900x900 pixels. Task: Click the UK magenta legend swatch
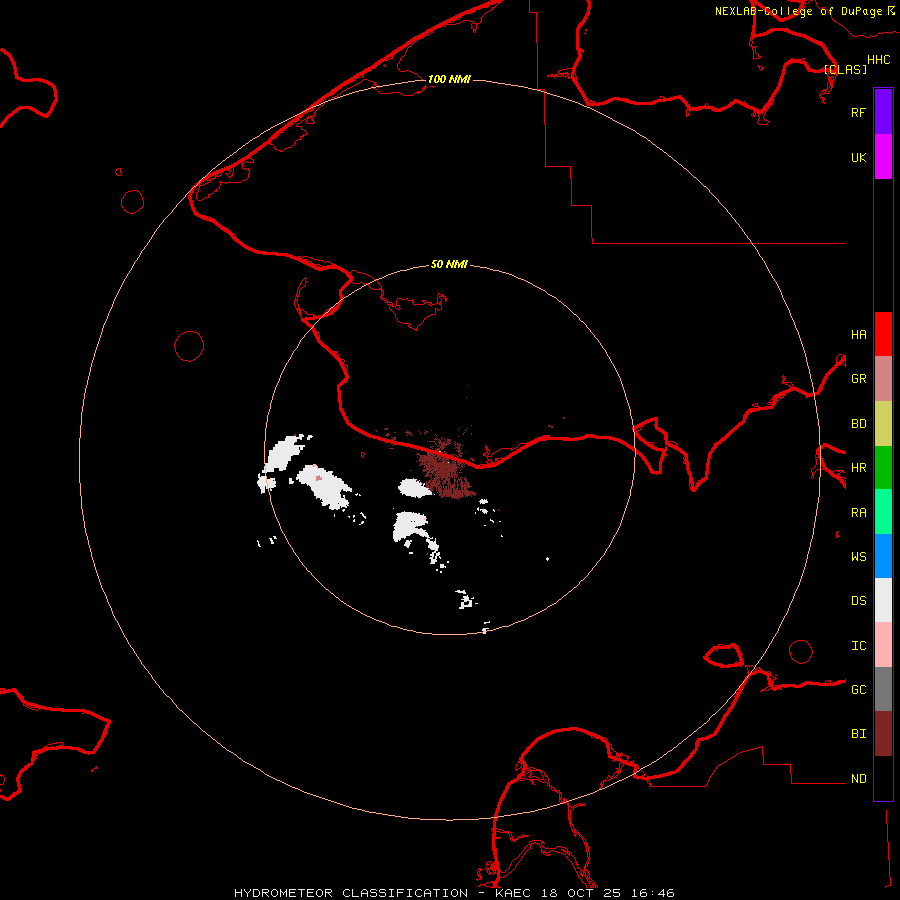click(x=883, y=157)
